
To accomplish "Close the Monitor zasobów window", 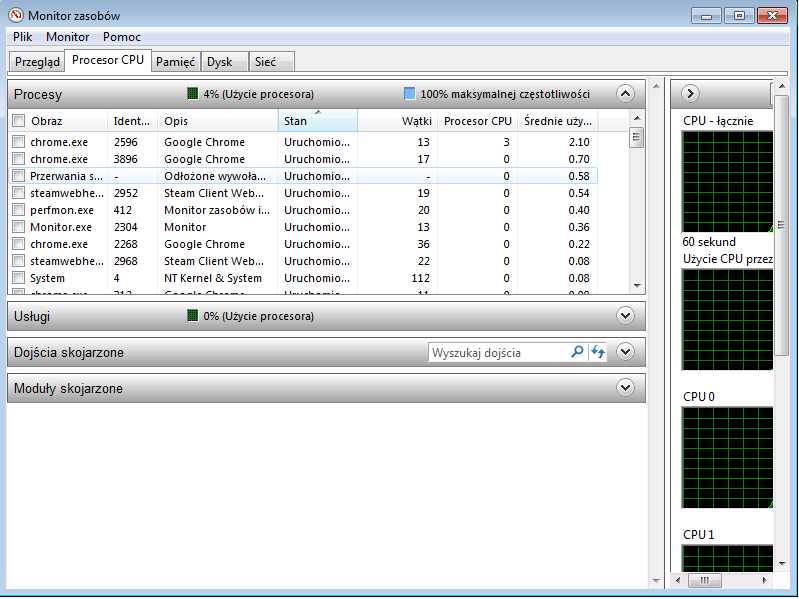I will [773, 16].
